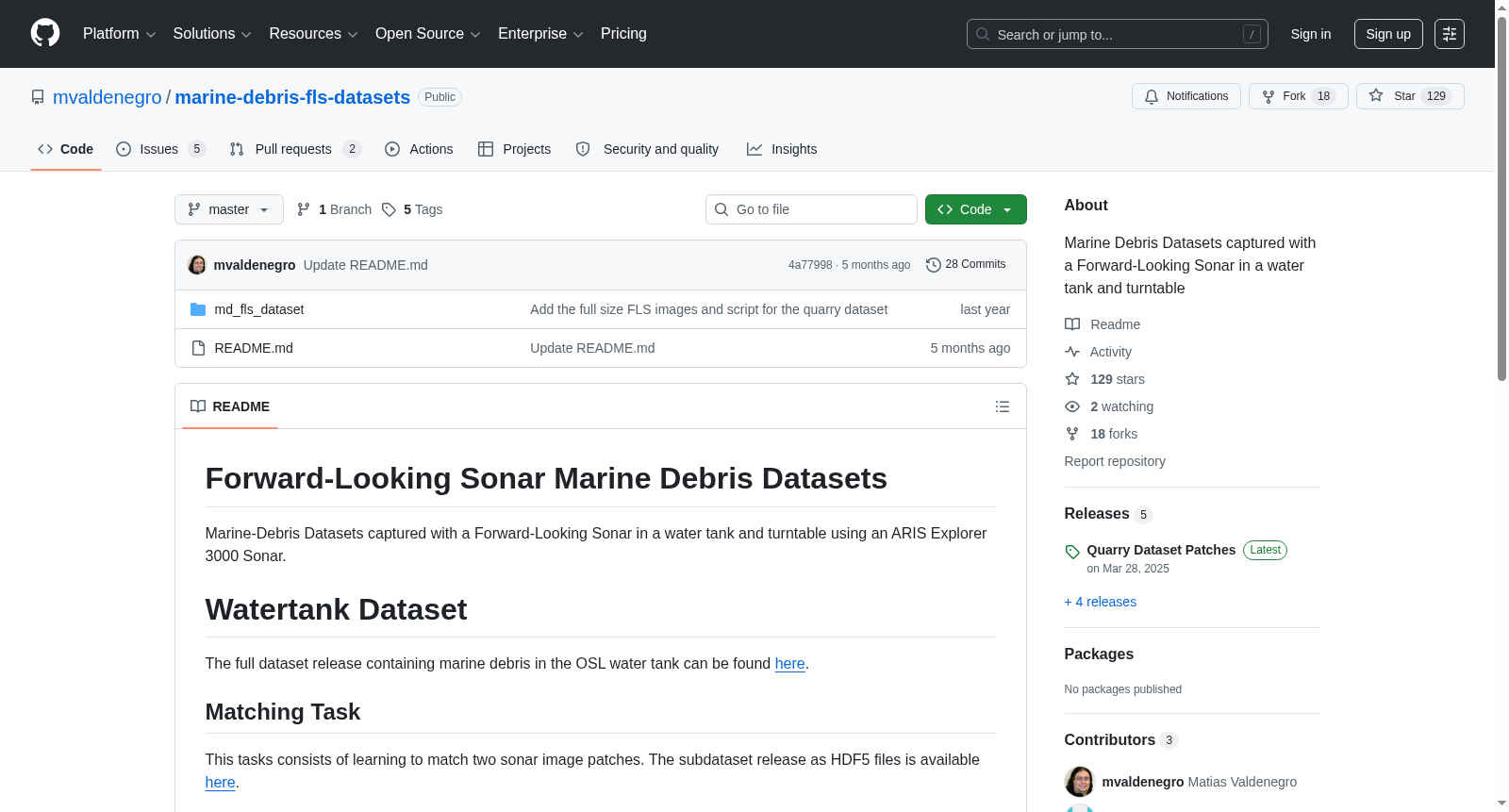Click the tags icon next to 5 Tags
This screenshot has height=812, width=1509.
[389, 209]
